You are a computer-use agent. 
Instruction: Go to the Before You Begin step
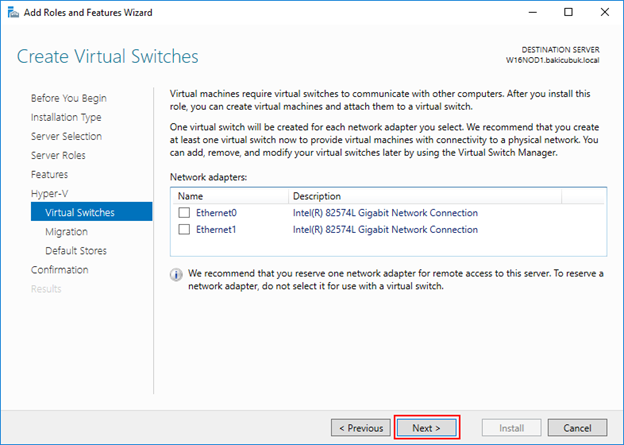(69, 98)
